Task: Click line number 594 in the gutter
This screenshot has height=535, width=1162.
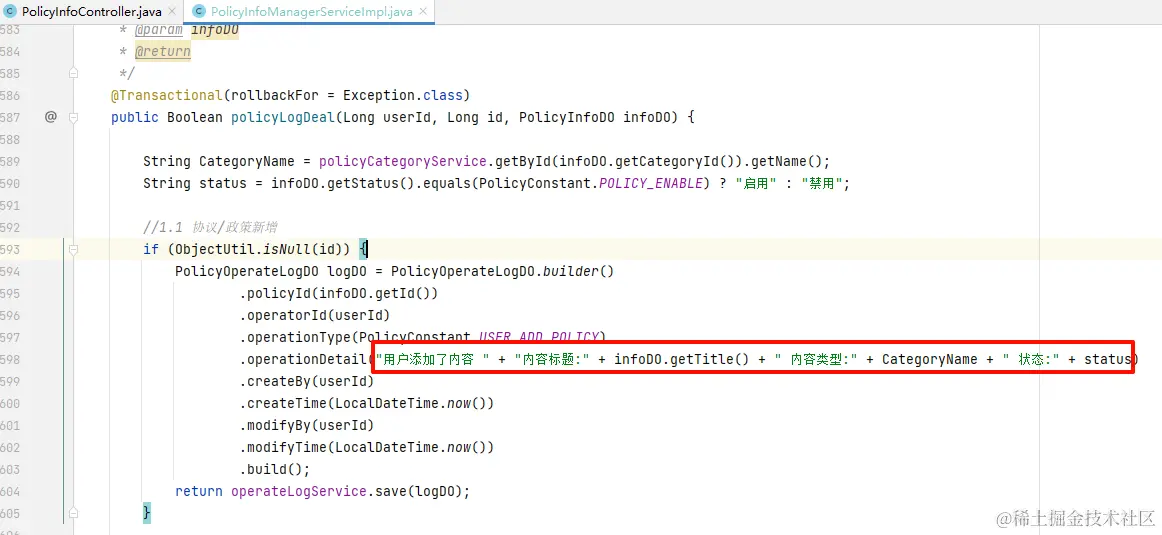Action: pos(10,271)
